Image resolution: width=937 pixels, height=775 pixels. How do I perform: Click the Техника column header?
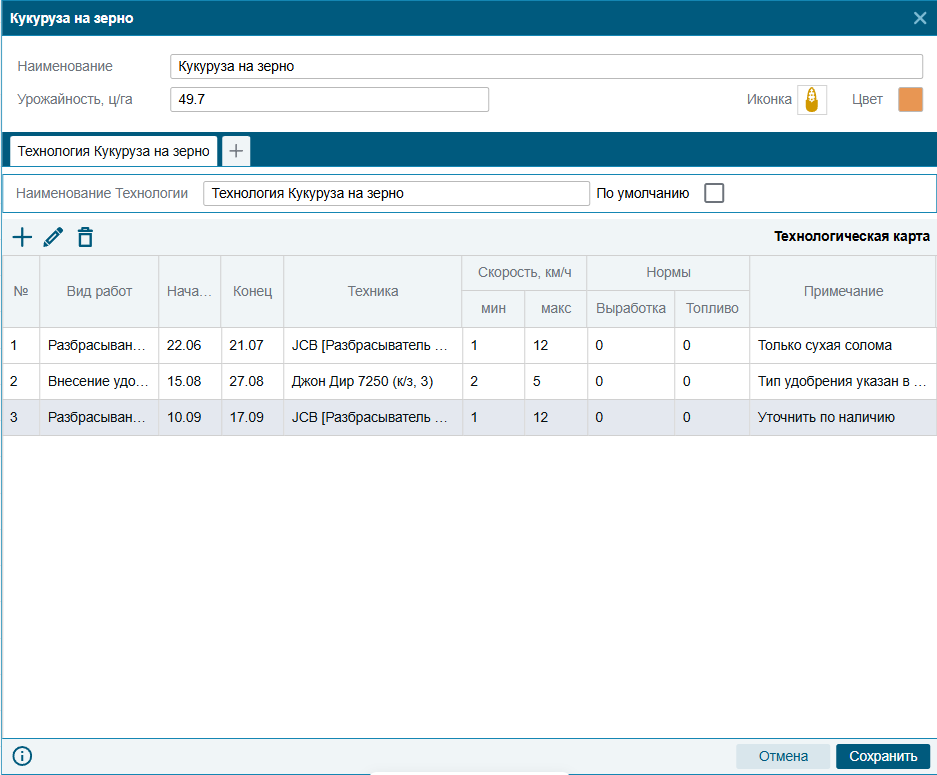point(373,291)
